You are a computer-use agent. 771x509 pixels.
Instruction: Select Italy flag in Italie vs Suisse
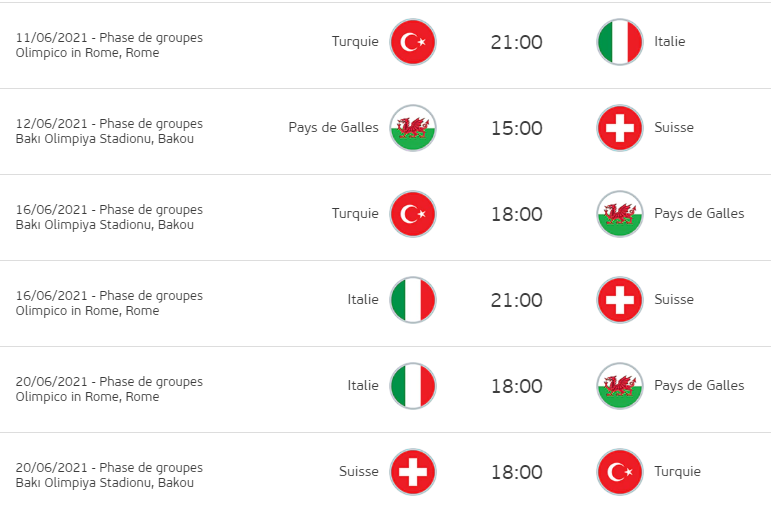click(413, 300)
